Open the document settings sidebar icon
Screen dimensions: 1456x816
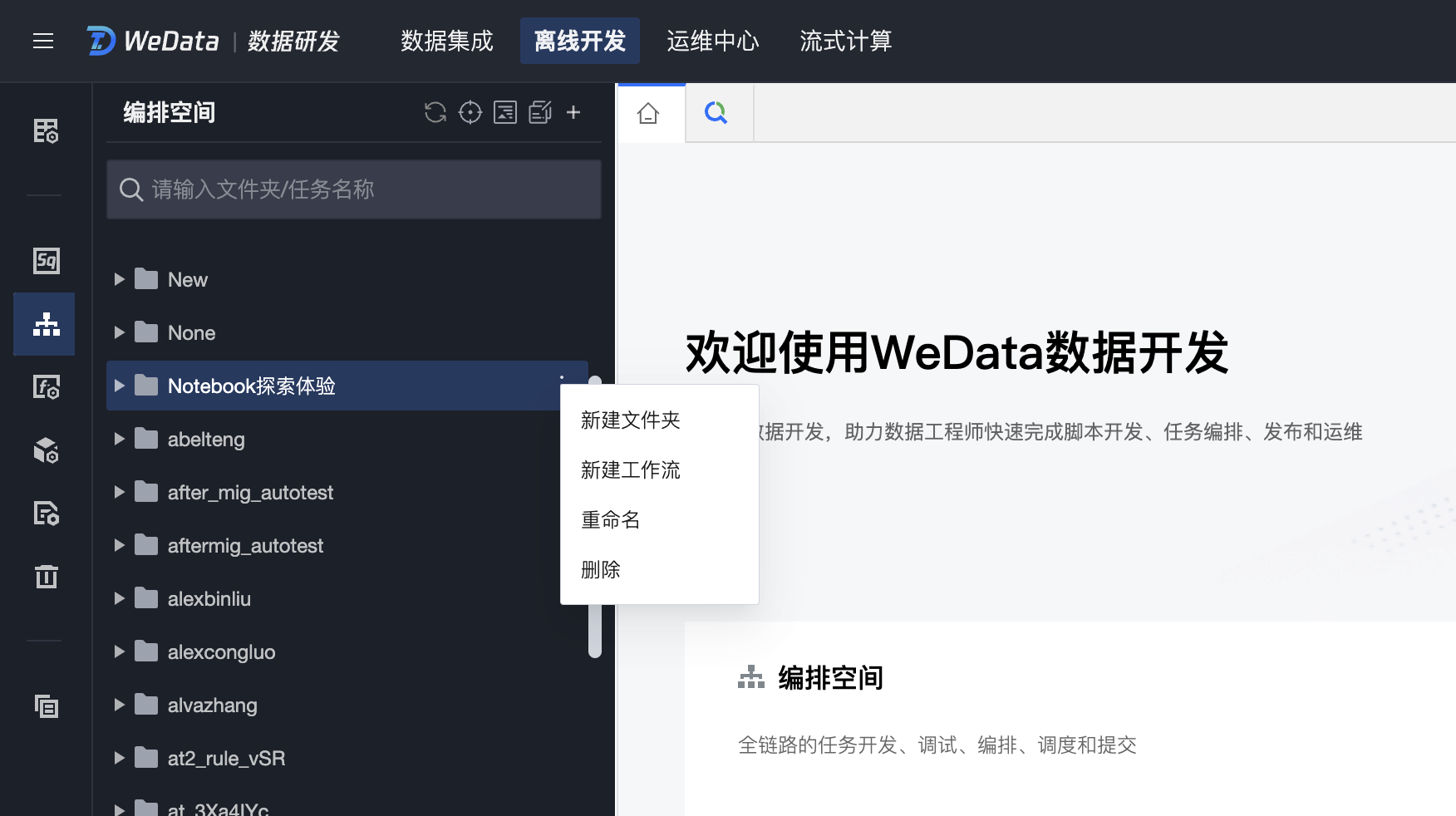46,514
